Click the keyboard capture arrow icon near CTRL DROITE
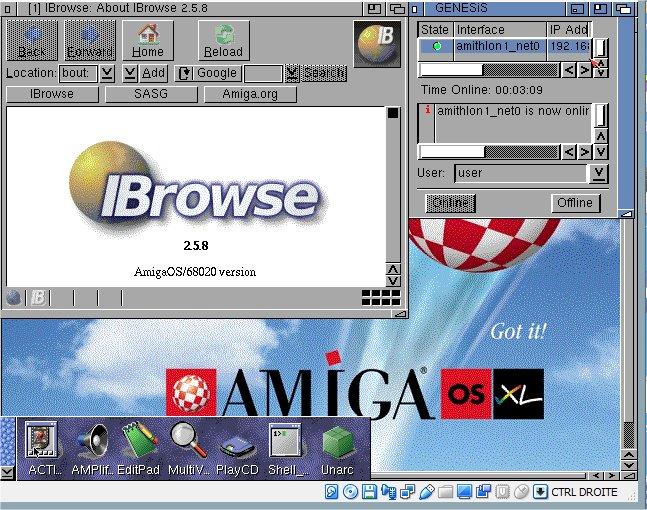647x510 pixels. (540, 492)
